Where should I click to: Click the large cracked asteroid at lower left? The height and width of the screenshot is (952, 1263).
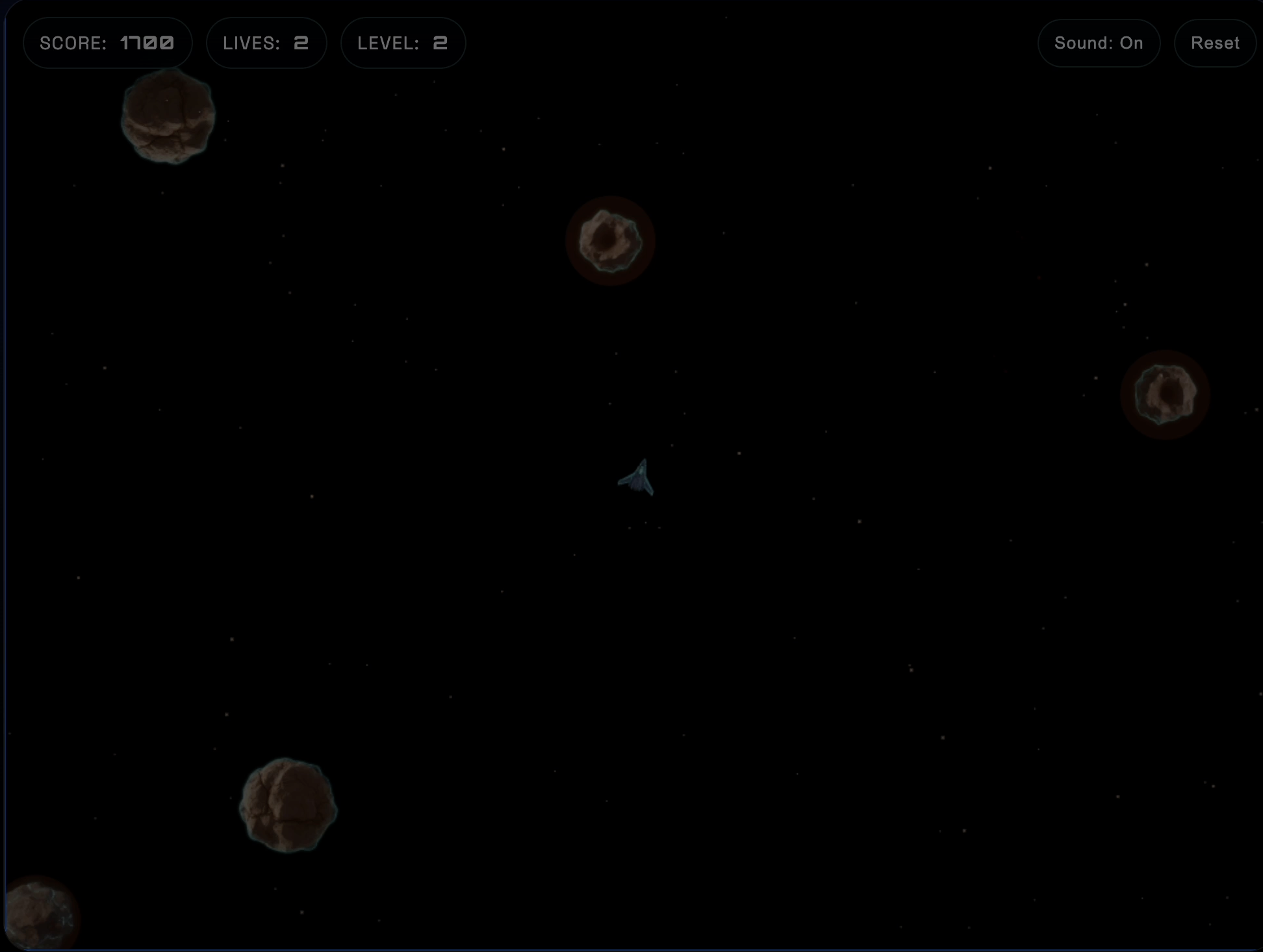(288, 805)
